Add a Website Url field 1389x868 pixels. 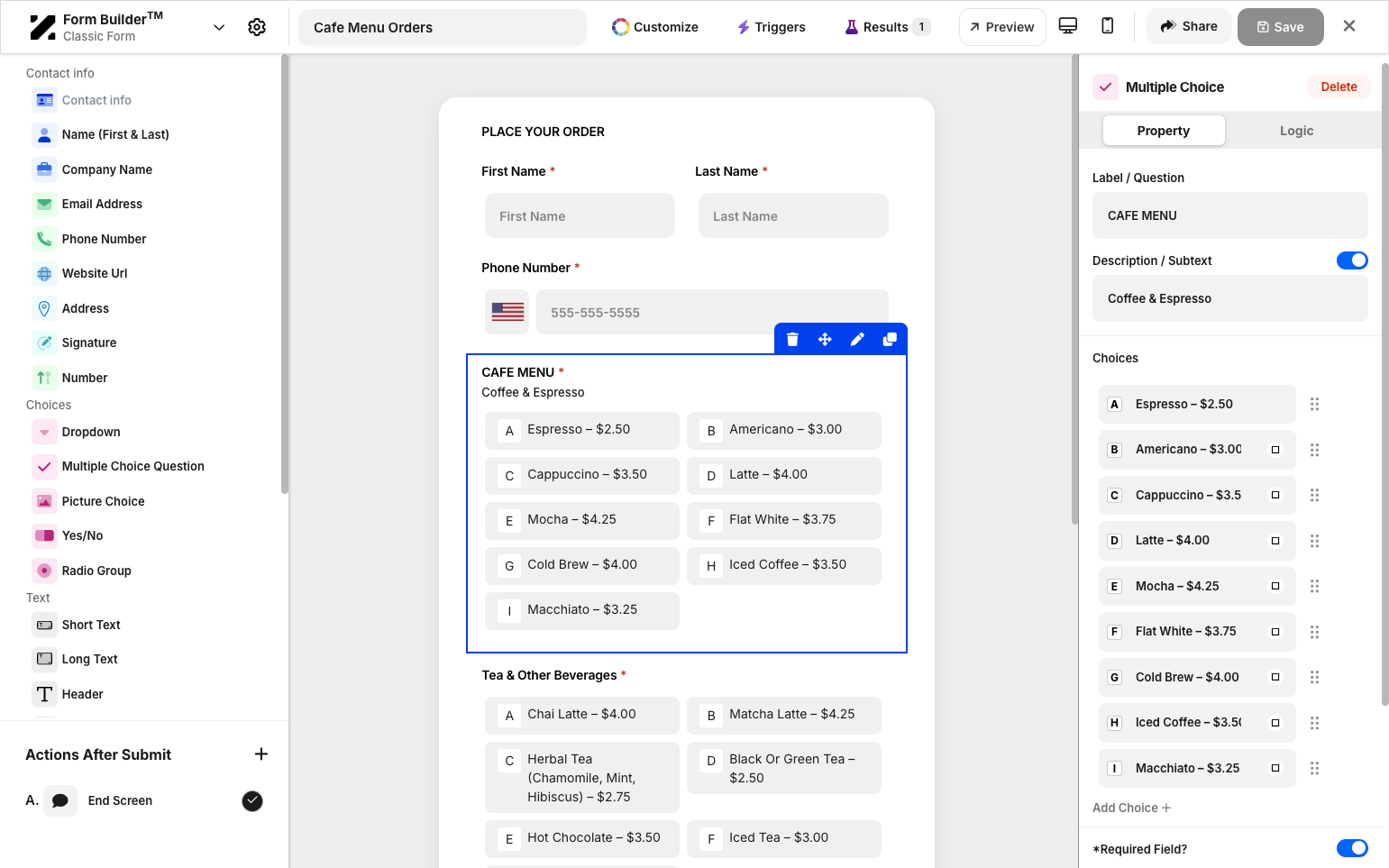click(95, 273)
